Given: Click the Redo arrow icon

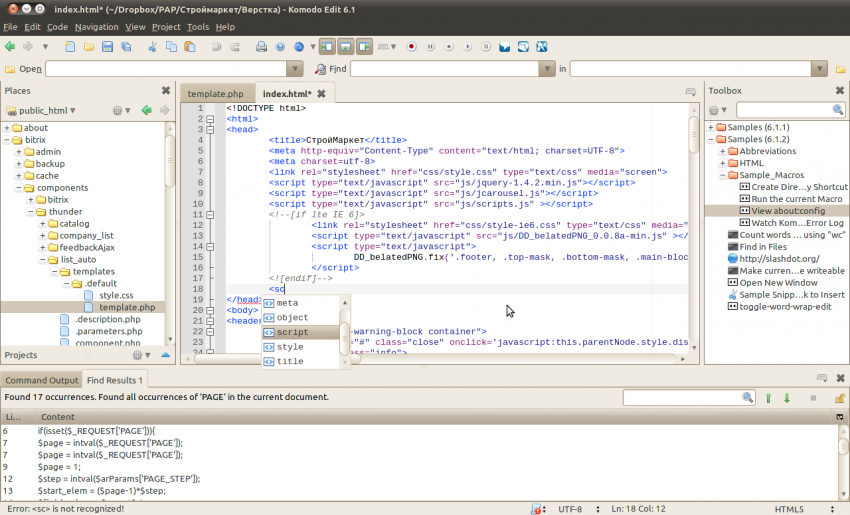Looking at the screenshot, I should [235, 47].
